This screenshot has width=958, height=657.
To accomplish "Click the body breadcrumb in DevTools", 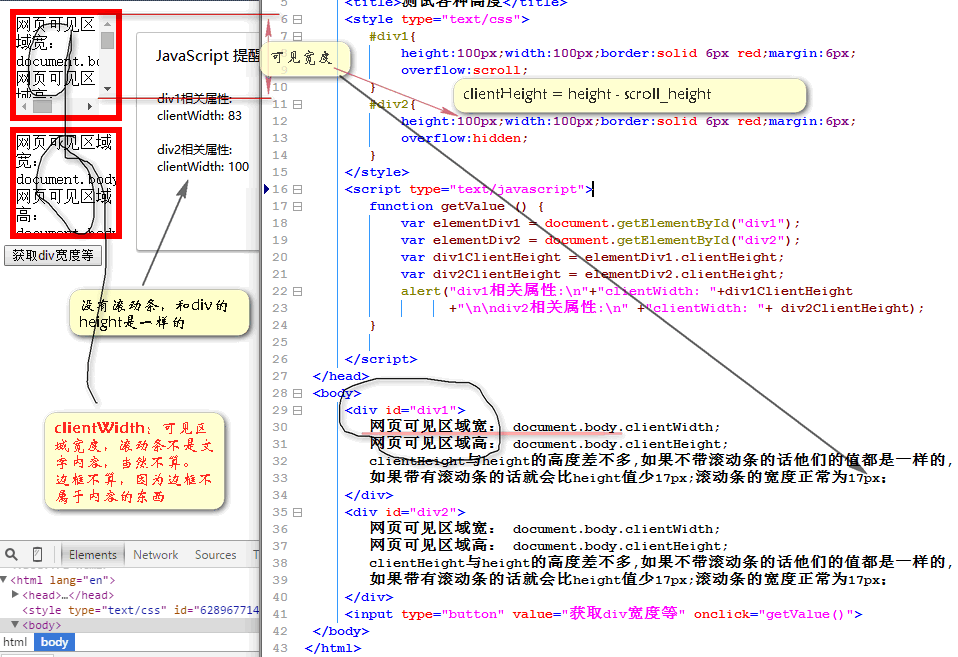I will pyautogui.click(x=54, y=642).
